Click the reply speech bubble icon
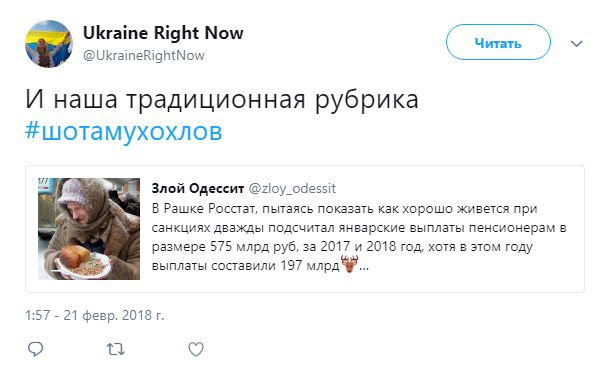Screen dimensions: 612x367 click(36, 349)
